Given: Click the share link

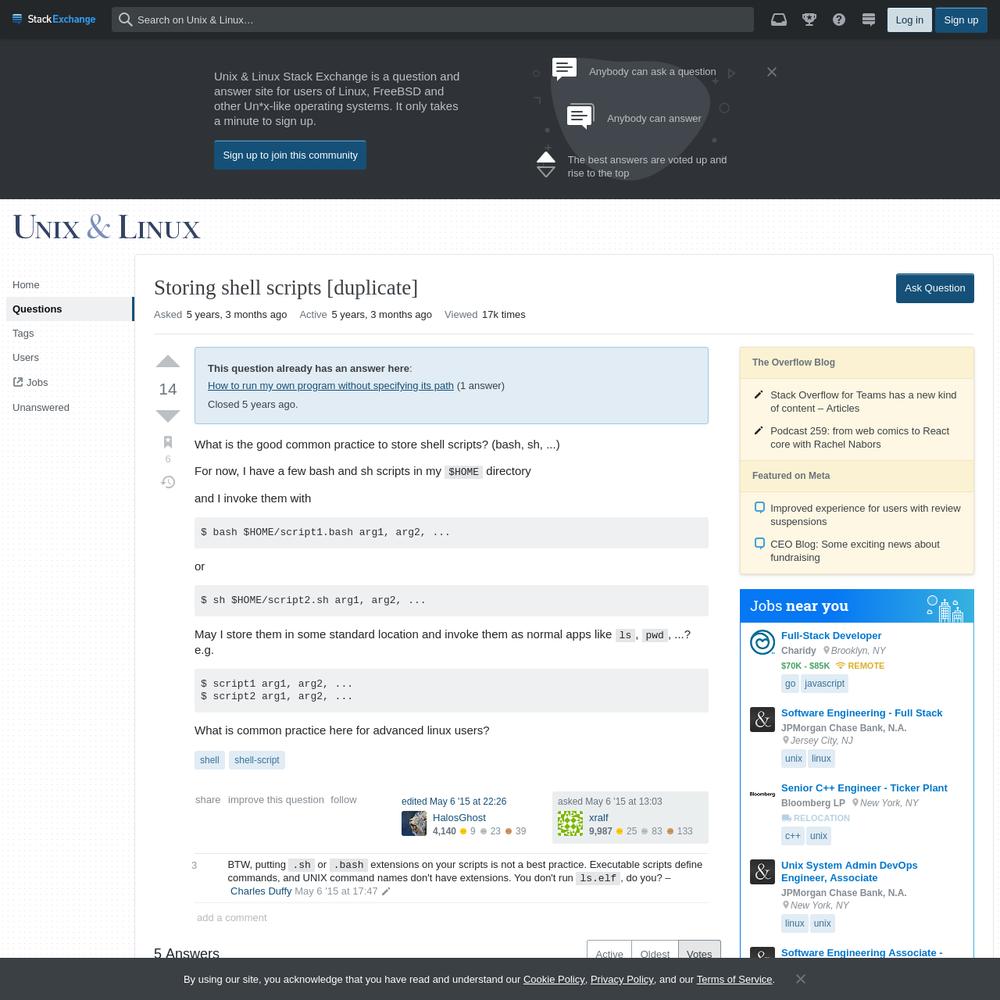Looking at the screenshot, I should [208, 800].
